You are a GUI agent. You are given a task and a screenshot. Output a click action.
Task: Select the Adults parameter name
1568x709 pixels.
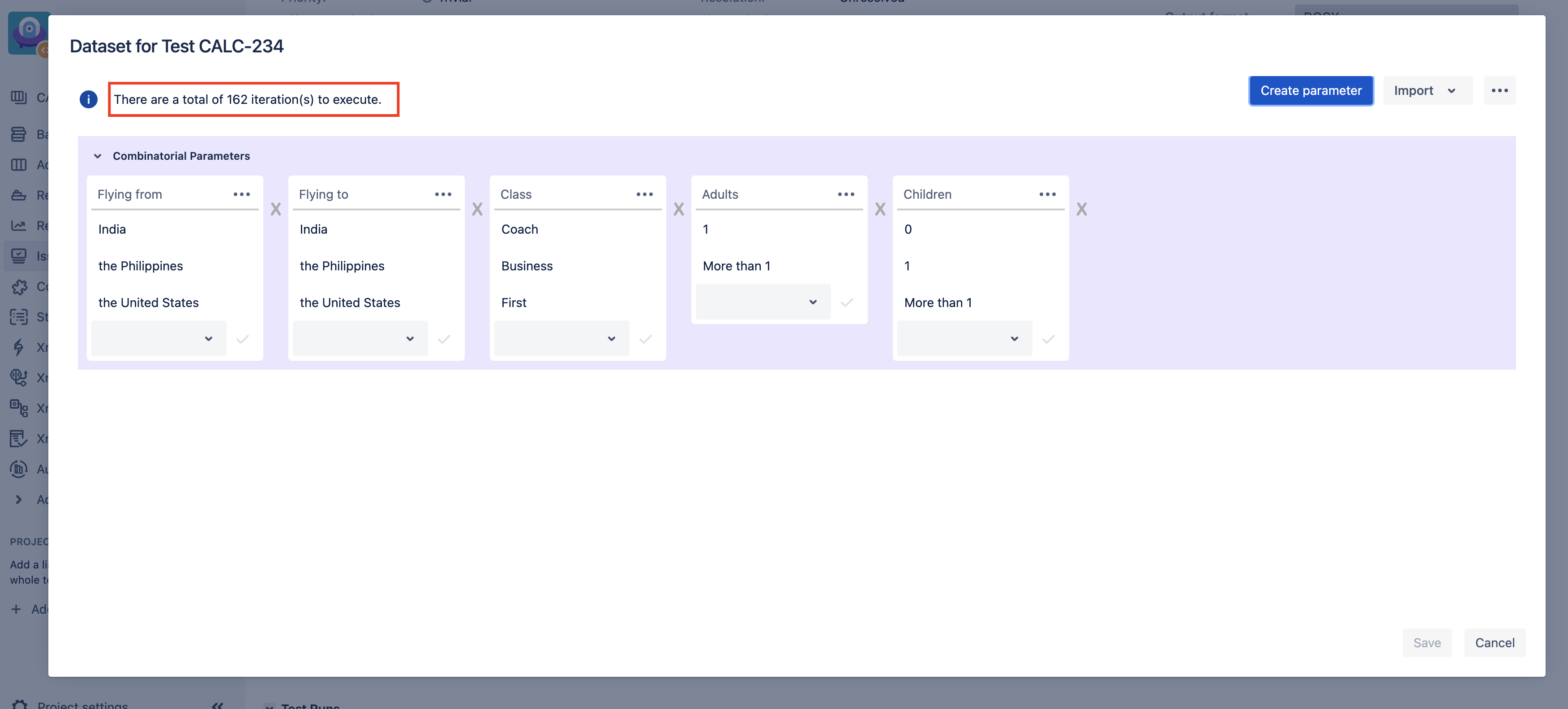(720, 194)
